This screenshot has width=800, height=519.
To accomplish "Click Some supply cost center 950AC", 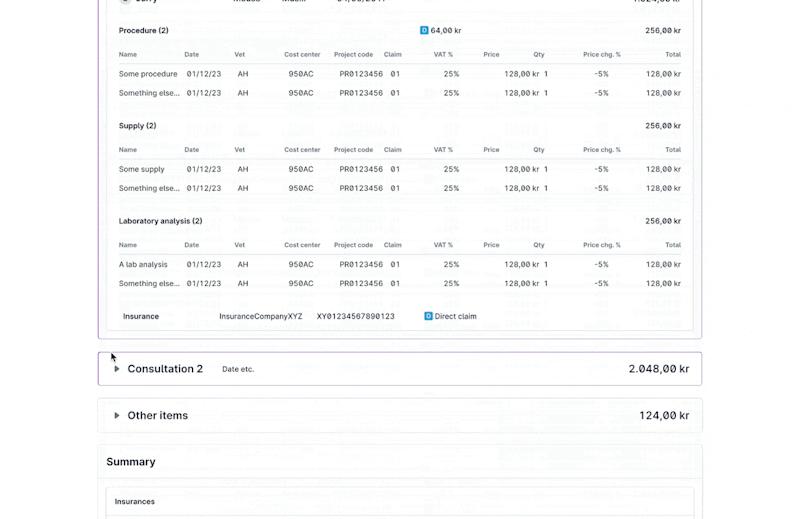I will (301, 169).
